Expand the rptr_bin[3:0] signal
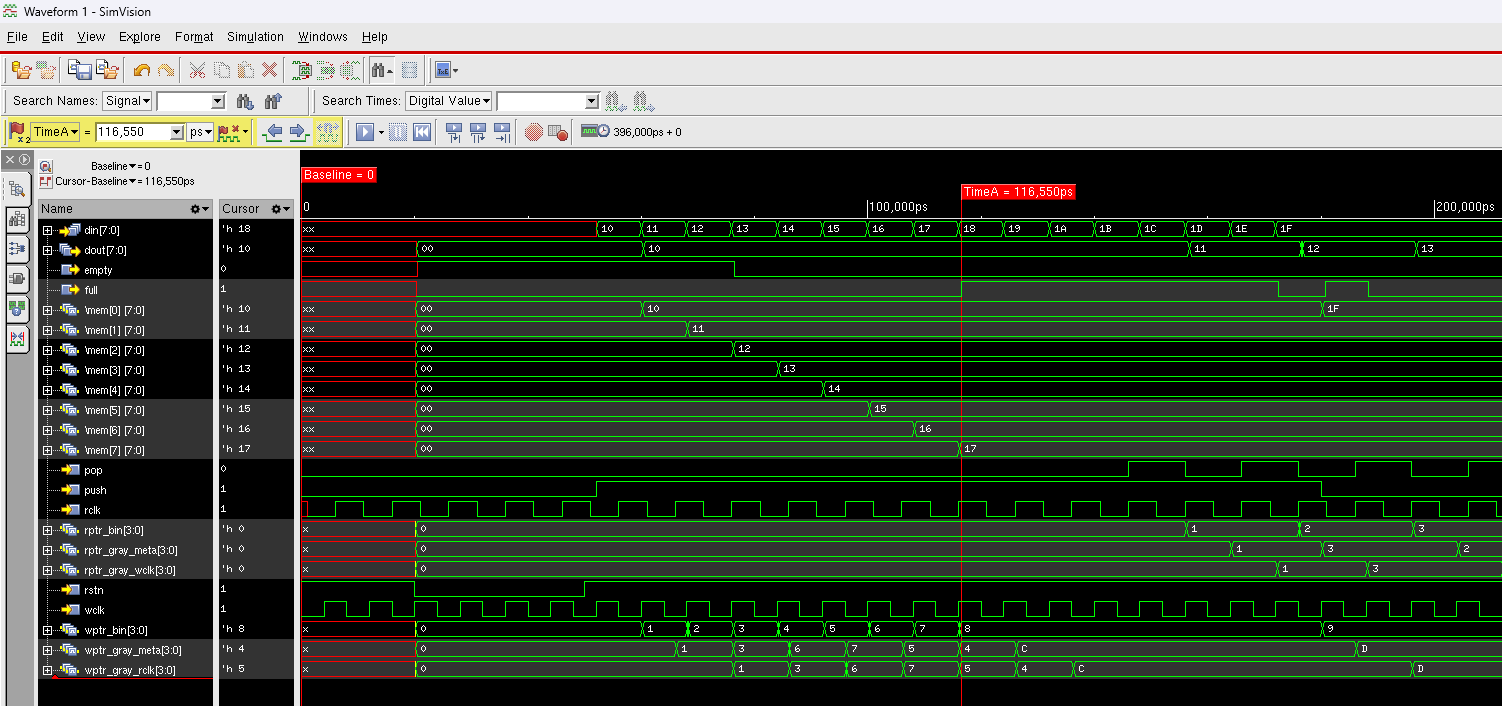The image size is (1502, 706). tap(47, 530)
